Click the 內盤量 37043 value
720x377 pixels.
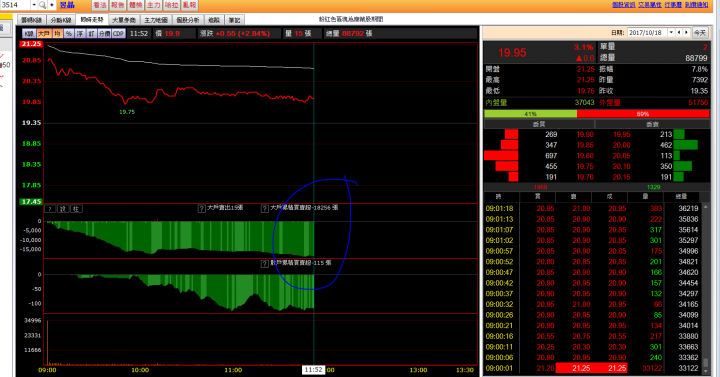pos(585,102)
